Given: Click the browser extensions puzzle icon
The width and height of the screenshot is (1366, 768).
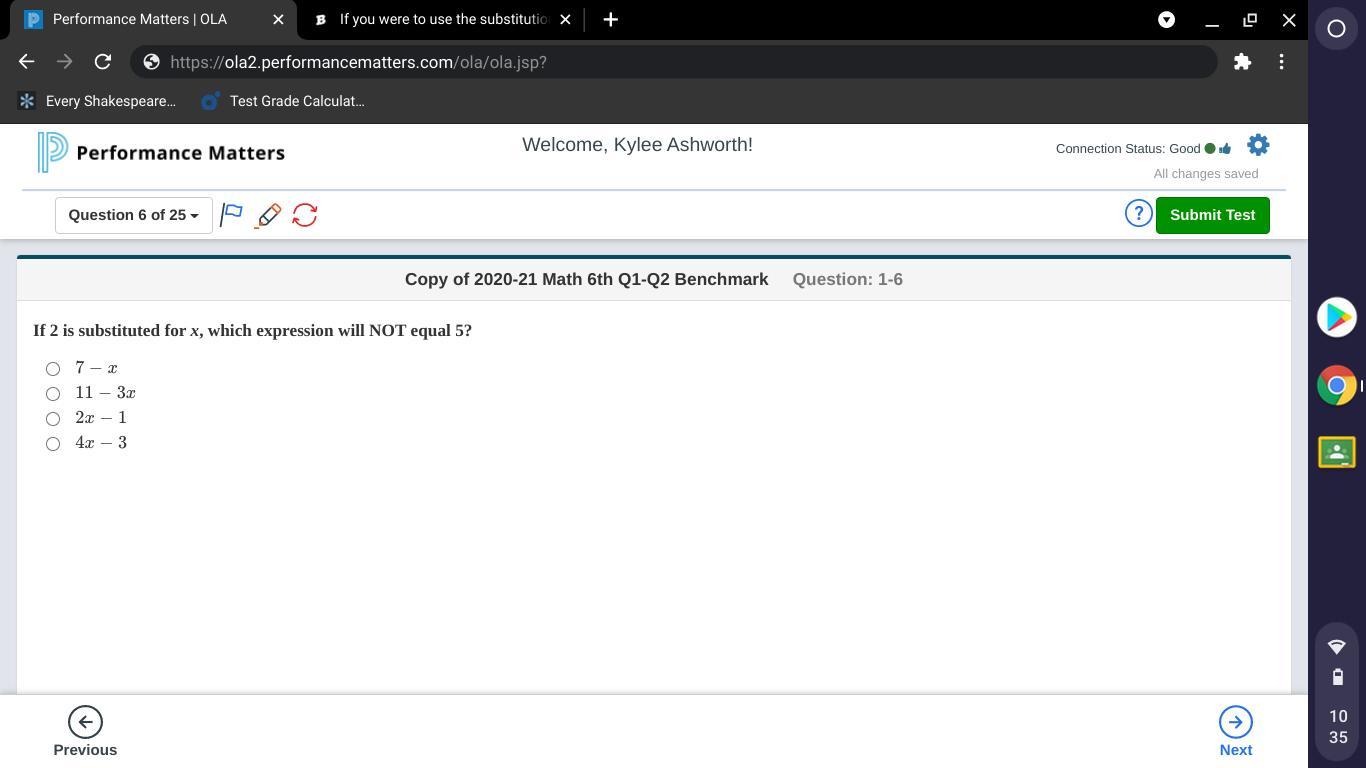Looking at the screenshot, I should [1242, 62].
